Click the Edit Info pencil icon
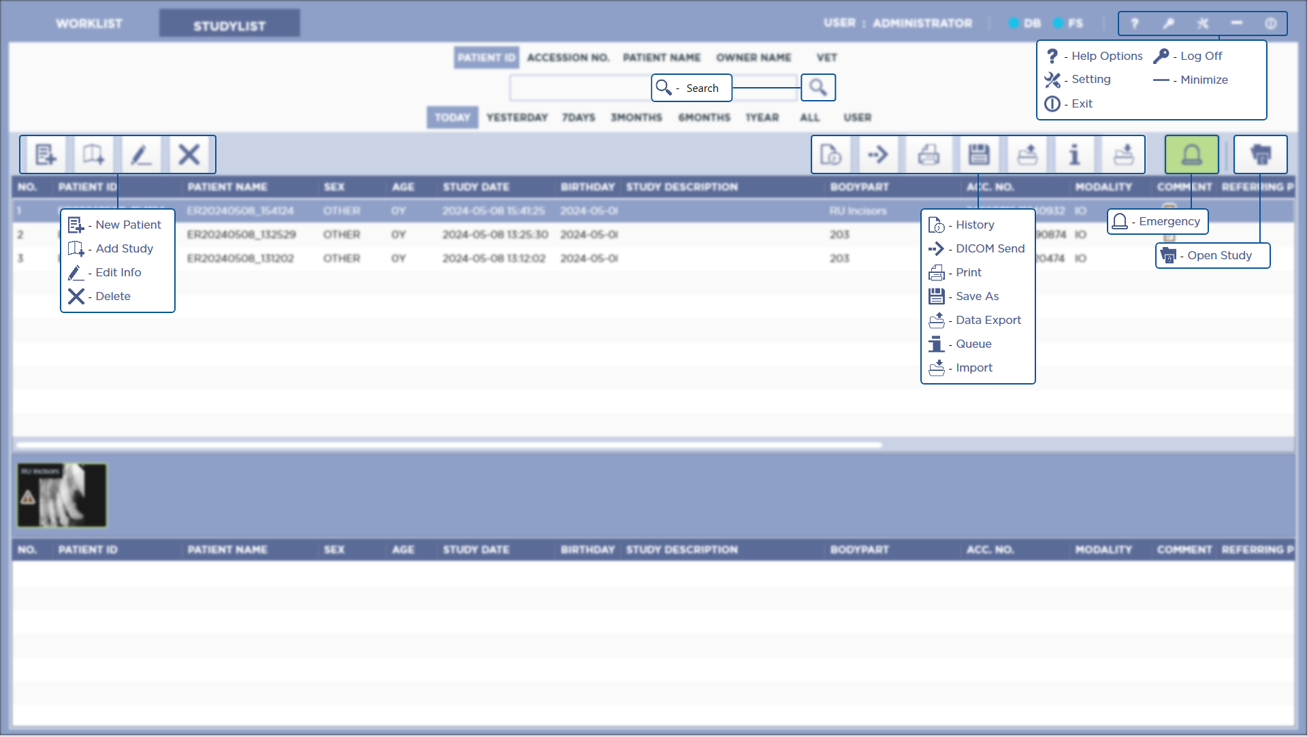The width and height of the screenshot is (1308, 737). [141, 155]
